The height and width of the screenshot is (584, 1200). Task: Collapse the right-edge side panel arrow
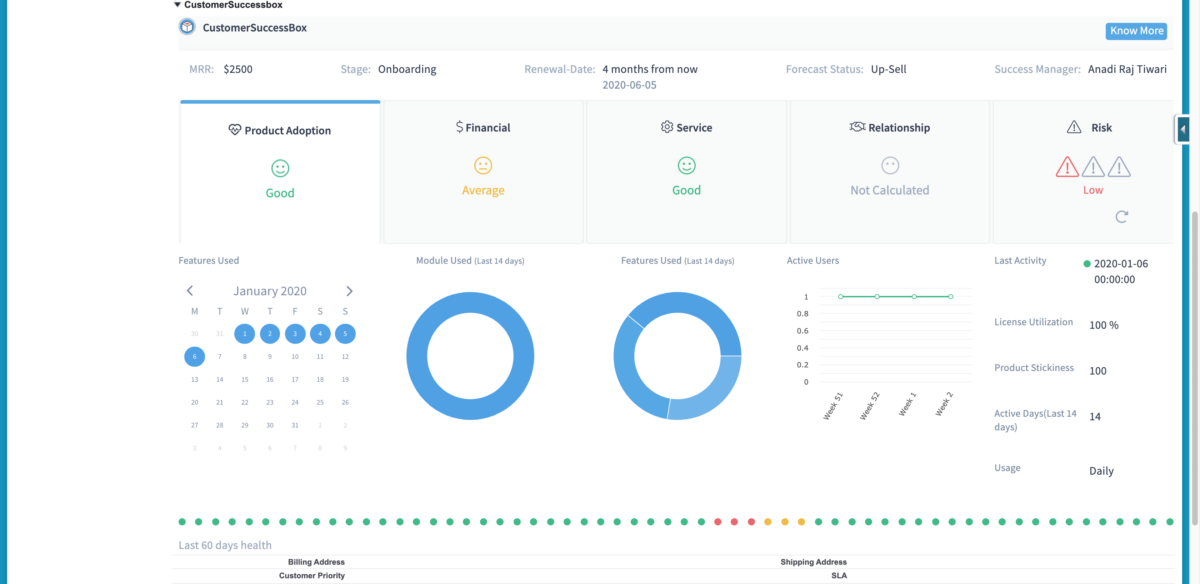(1182, 129)
